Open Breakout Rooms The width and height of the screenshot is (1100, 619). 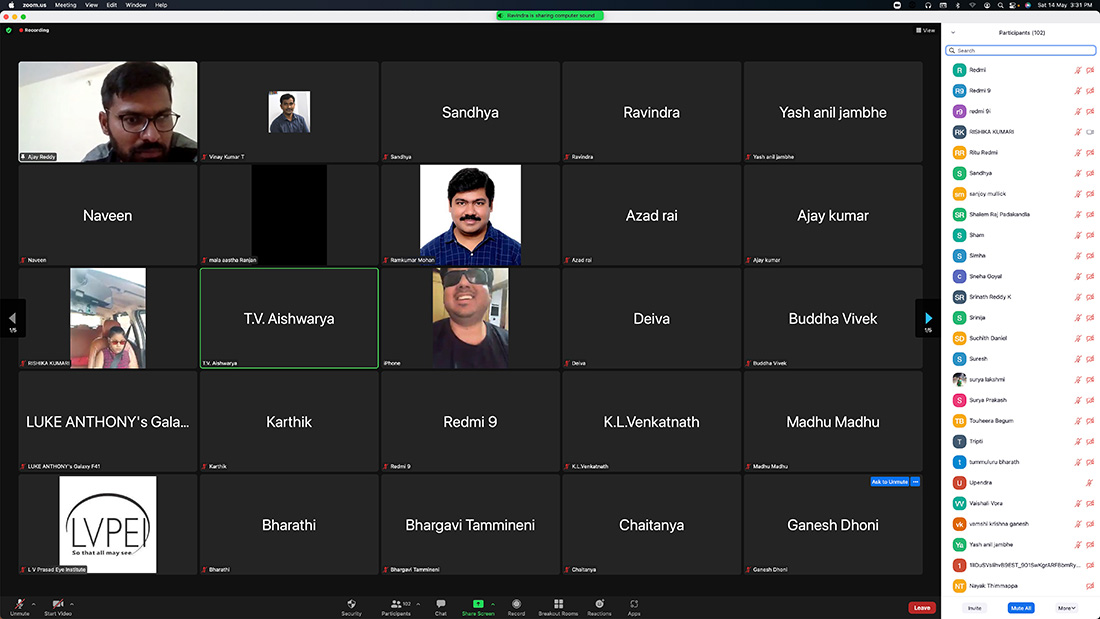coord(558,604)
